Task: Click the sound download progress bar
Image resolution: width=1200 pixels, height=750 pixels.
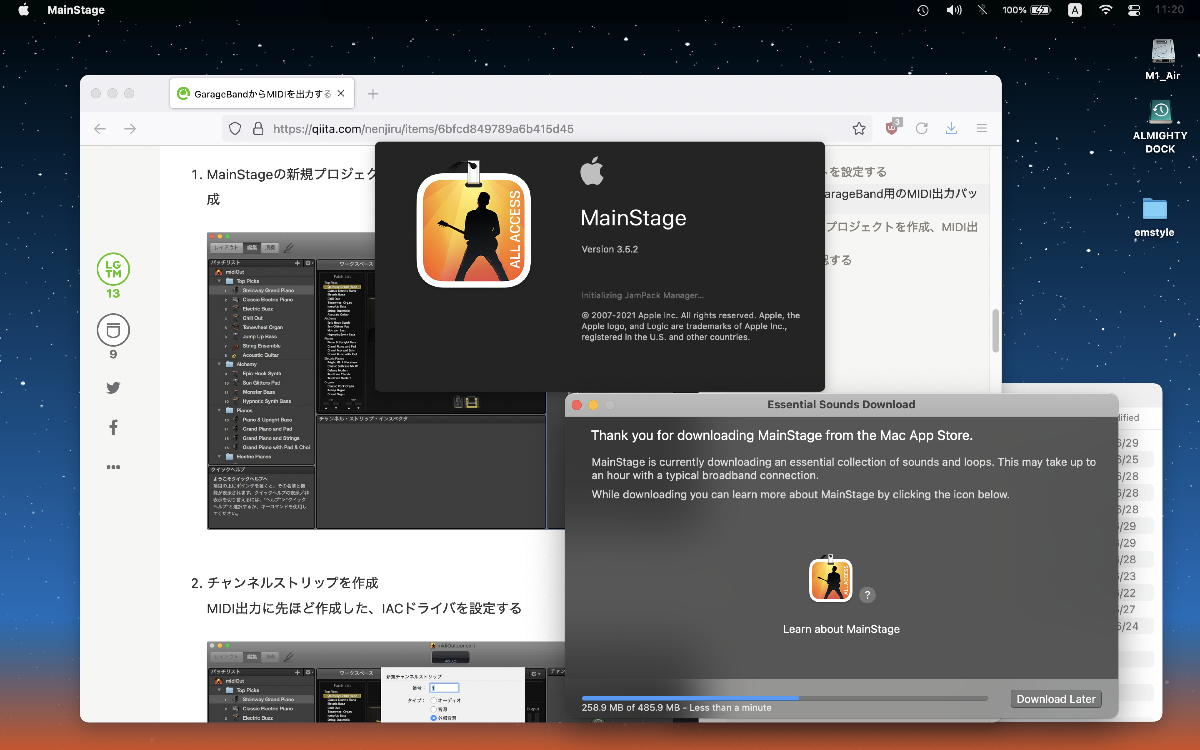Action: point(784,698)
